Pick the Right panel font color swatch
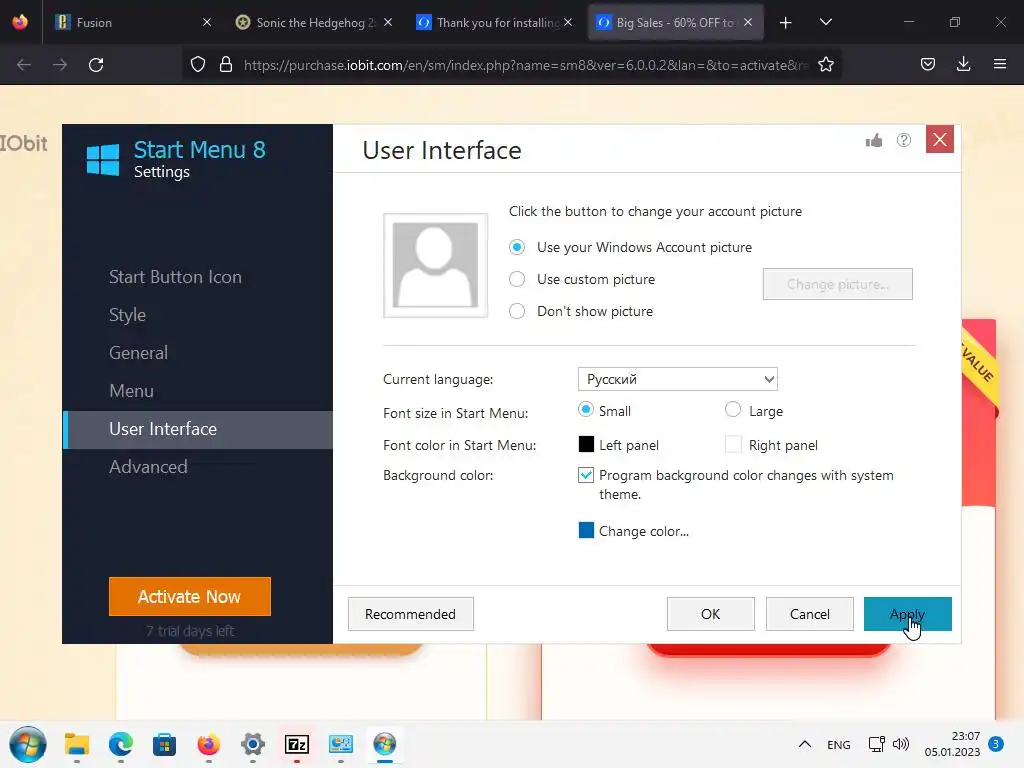 pyautogui.click(x=733, y=444)
